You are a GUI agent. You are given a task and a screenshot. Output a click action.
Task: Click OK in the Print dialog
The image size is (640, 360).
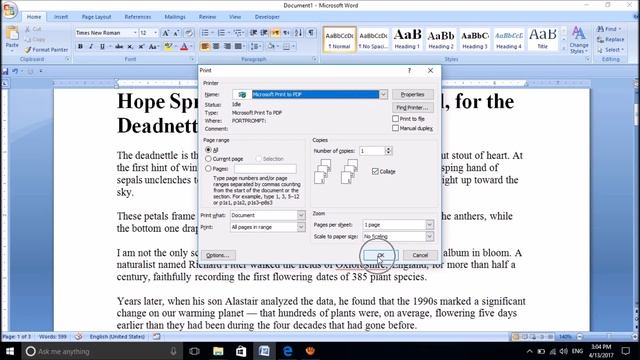(x=380, y=255)
